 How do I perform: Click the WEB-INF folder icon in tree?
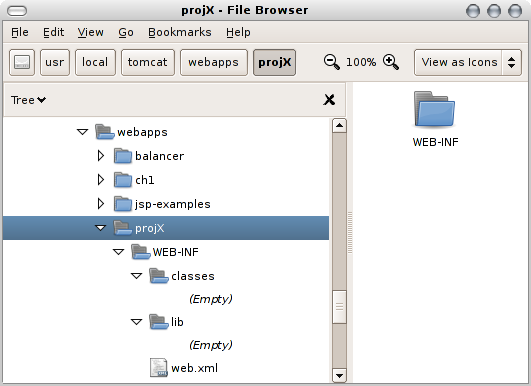click(140, 252)
